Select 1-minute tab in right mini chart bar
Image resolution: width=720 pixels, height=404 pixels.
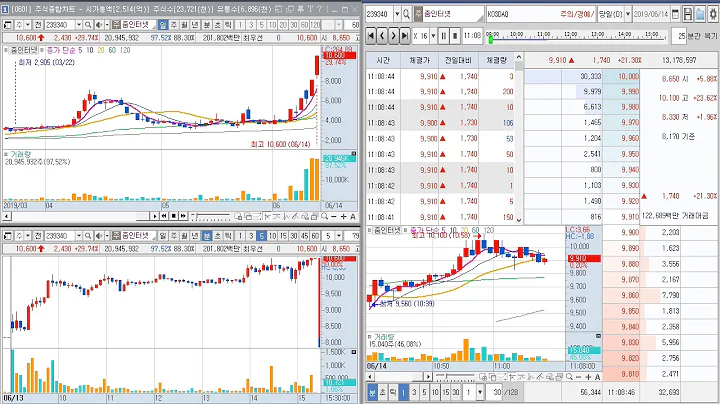click(403, 393)
